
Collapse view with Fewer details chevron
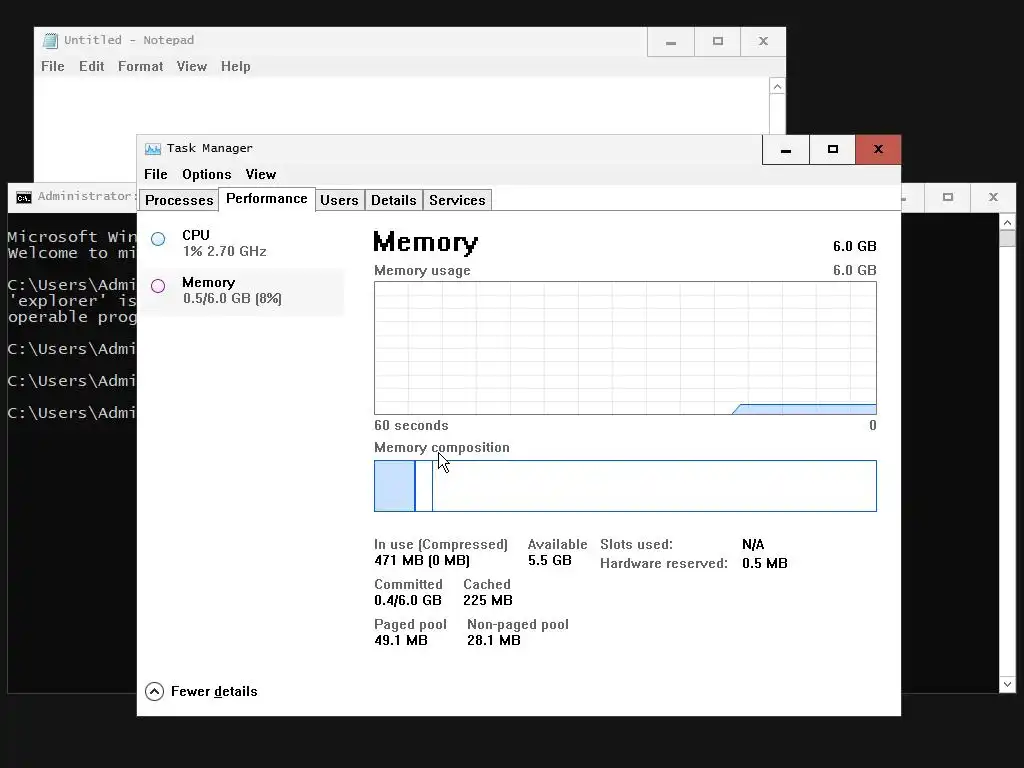point(154,692)
